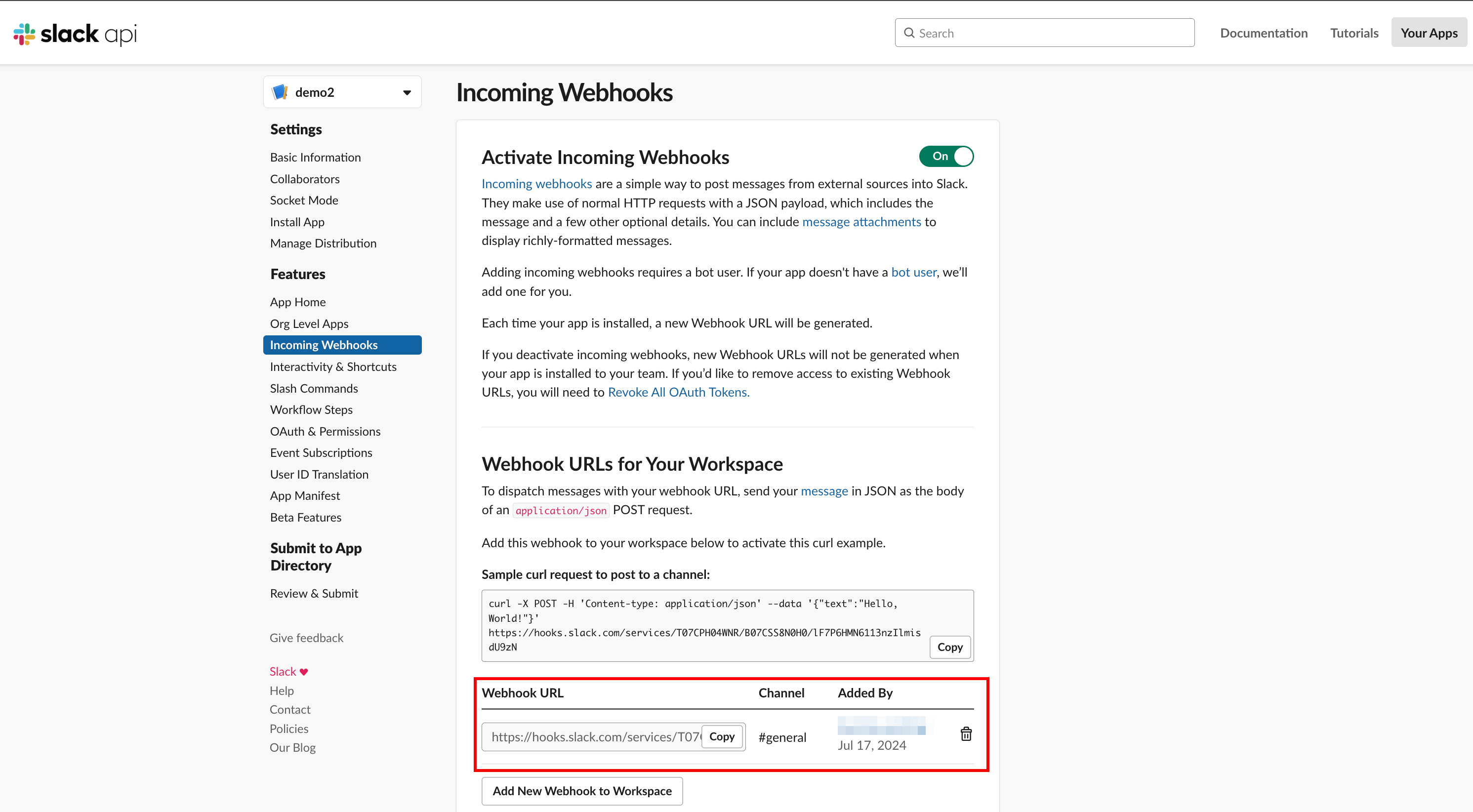This screenshot has width=1473, height=812.
Task: Click the Search input field
Action: tap(1044, 33)
